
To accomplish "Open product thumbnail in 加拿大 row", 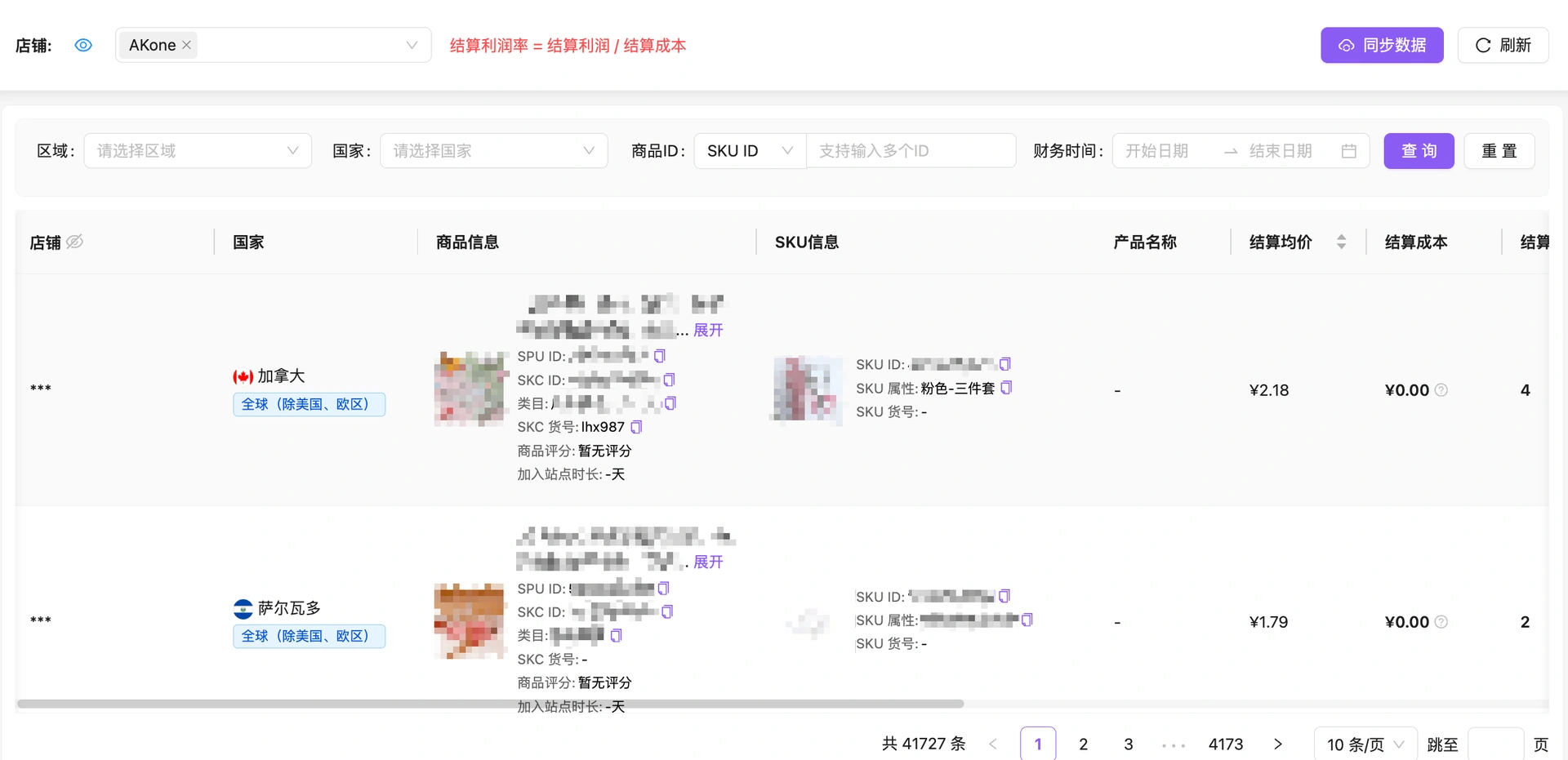I will 470,389.
